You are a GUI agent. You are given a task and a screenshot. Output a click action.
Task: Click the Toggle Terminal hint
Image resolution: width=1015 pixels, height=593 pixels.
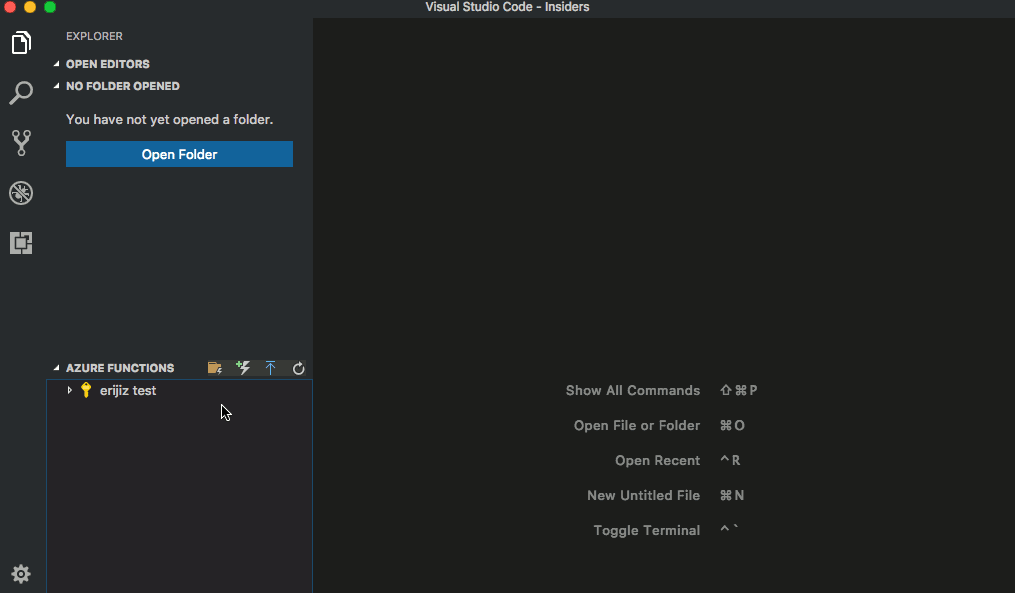click(647, 530)
